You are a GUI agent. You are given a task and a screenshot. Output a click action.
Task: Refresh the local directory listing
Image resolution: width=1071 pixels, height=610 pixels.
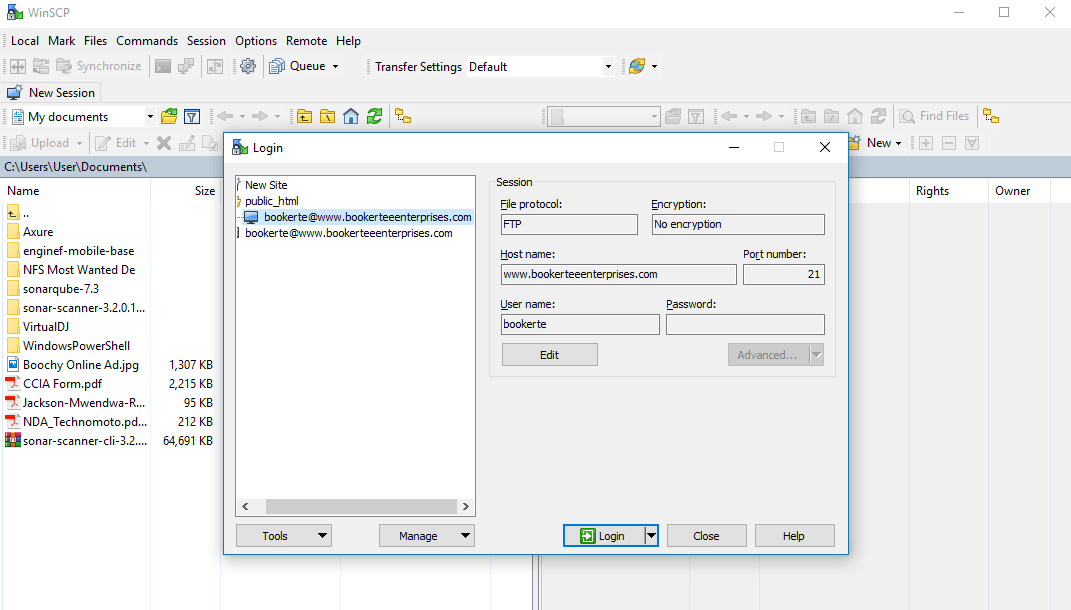(x=374, y=117)
